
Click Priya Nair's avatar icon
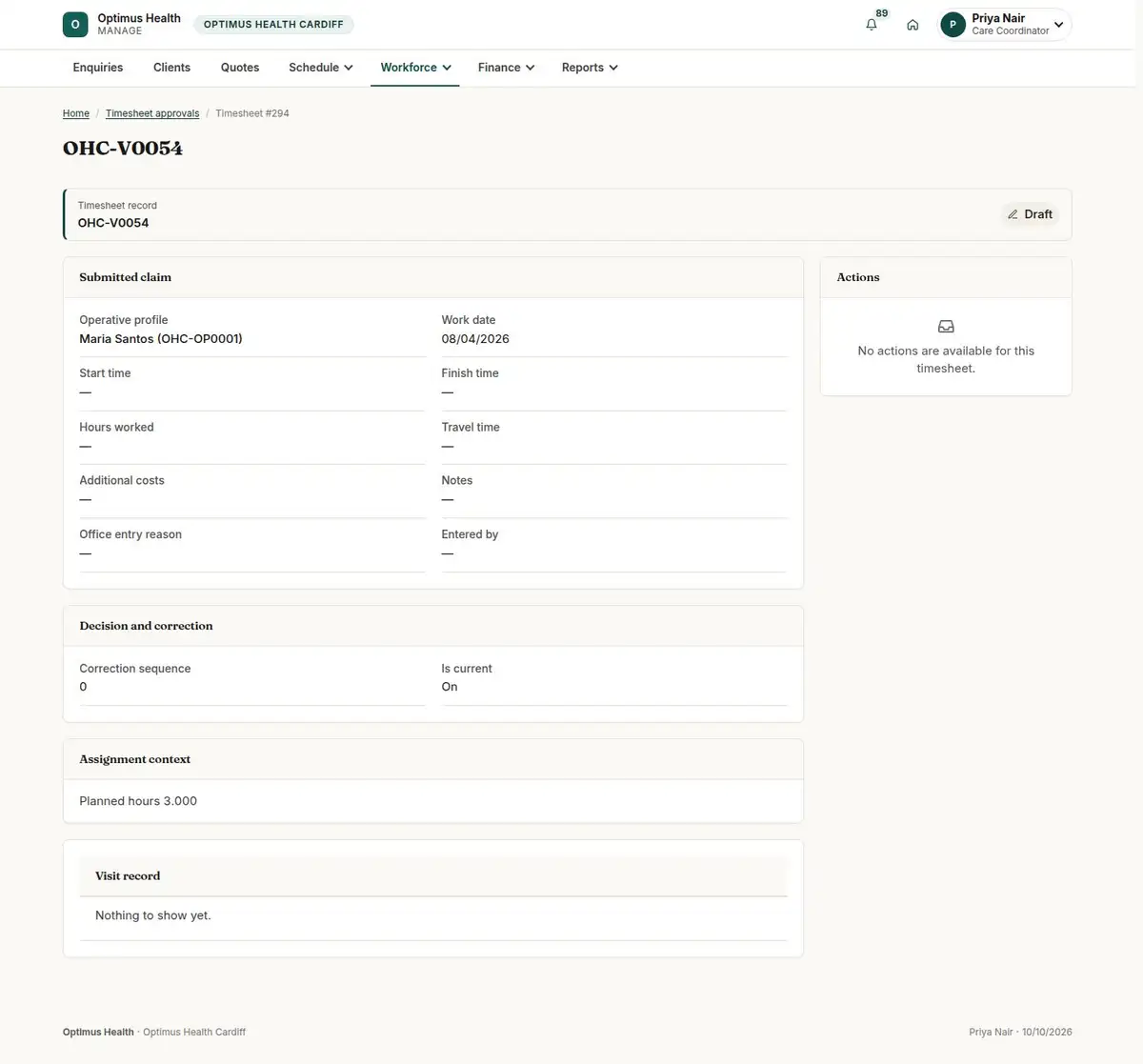pos(952,25)
